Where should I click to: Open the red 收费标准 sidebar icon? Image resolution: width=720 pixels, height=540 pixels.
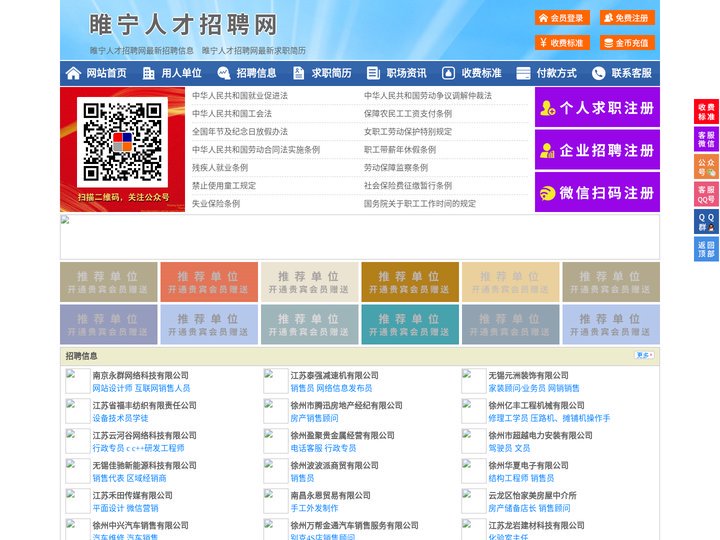[x=706, y=112]
